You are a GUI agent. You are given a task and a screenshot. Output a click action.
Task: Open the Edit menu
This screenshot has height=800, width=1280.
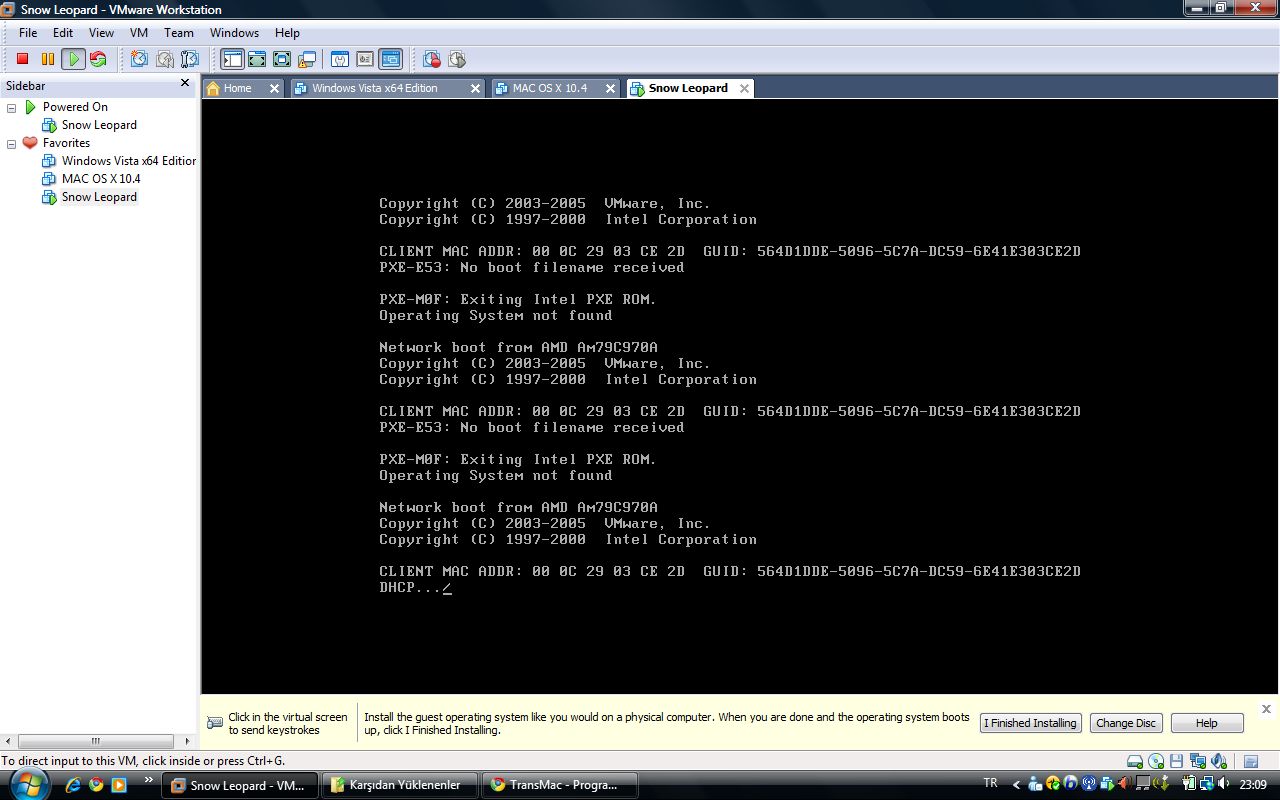(x=63, y=32)
